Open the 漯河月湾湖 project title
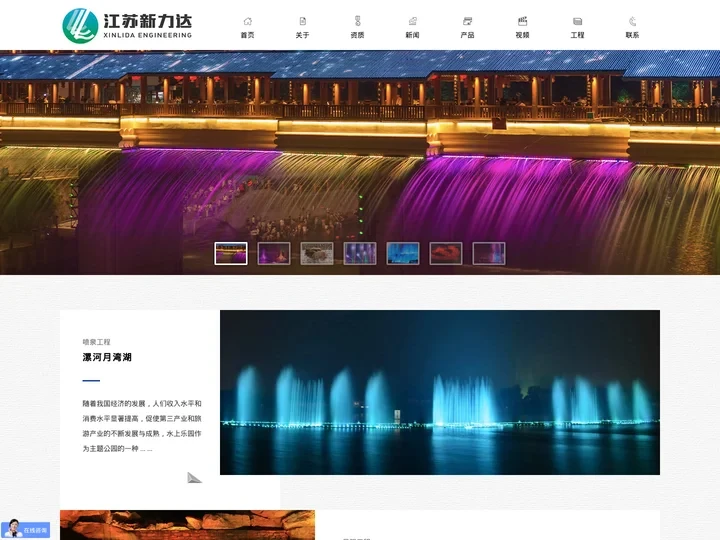The height and width of the screenshot is (540, 720). (107, 357)
